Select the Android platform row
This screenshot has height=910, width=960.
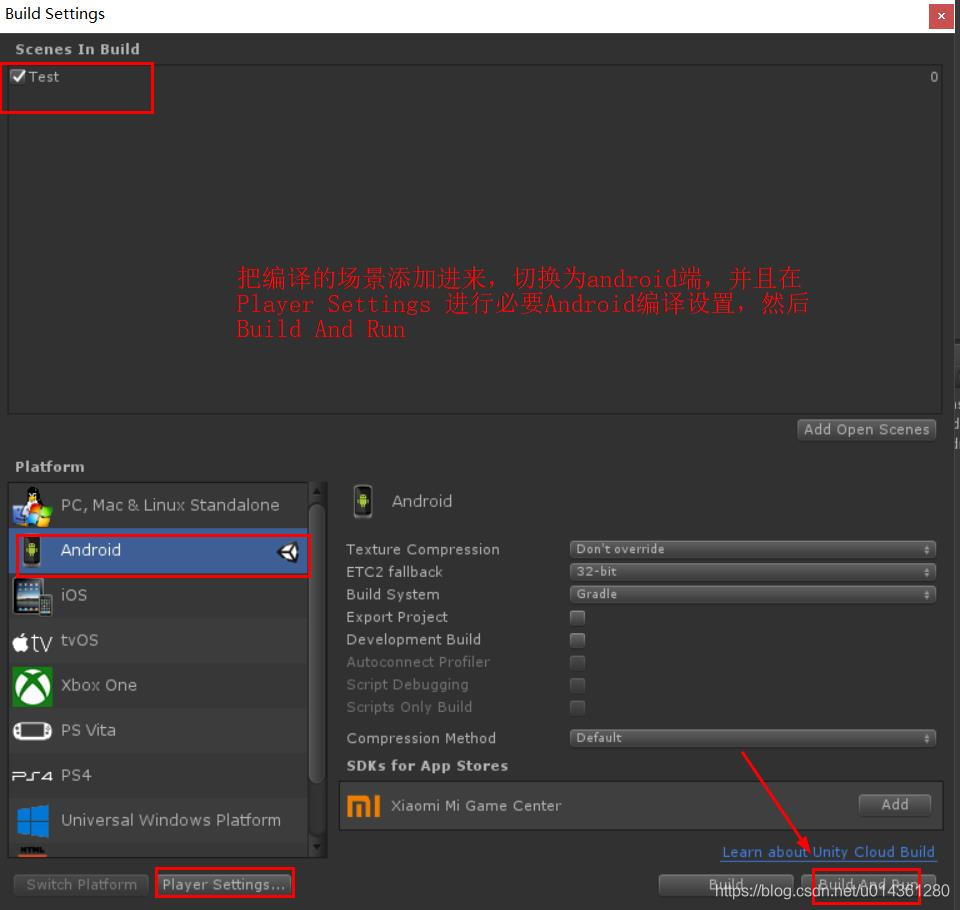[159, 551]
